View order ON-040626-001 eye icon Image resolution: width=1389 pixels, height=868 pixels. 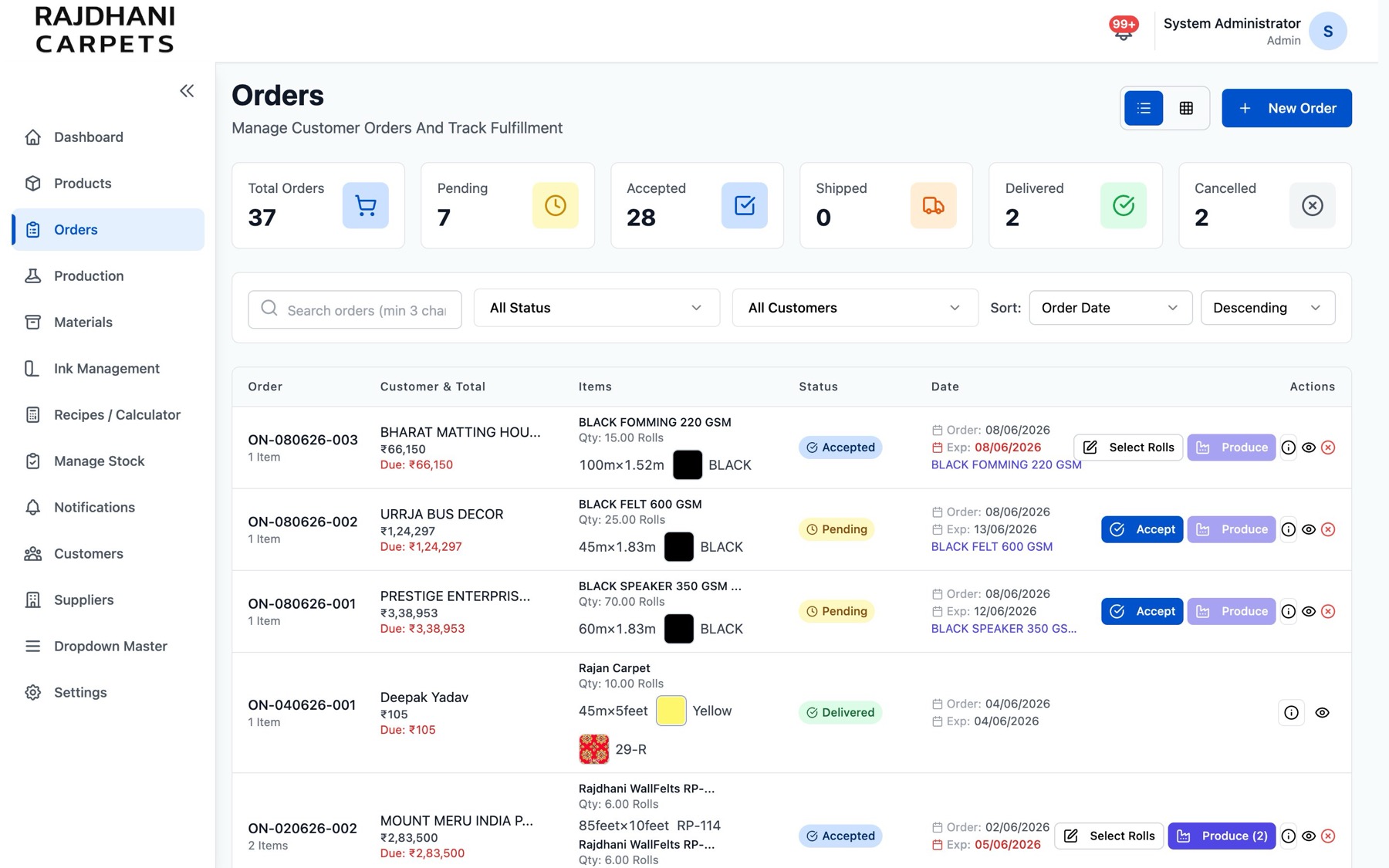[x=1322, y=713]
